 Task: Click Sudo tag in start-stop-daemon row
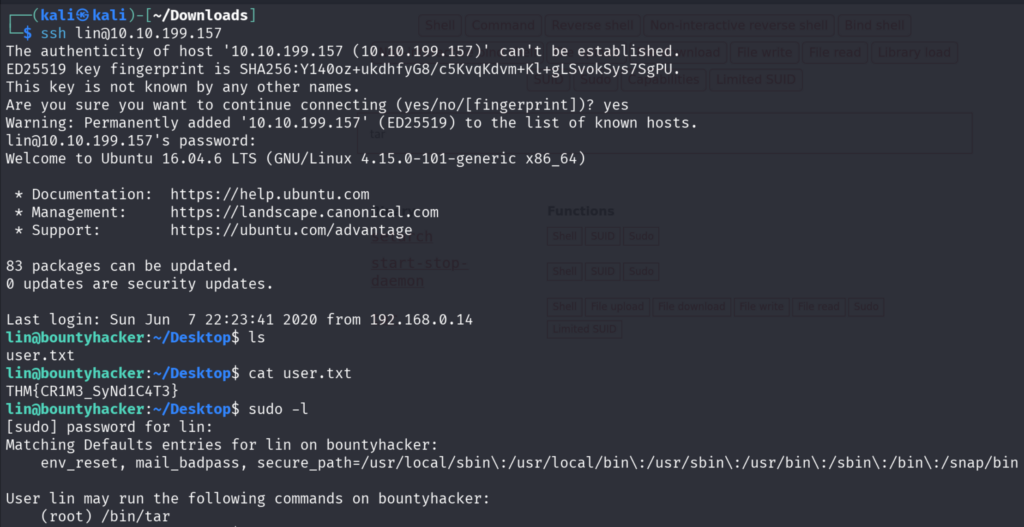point(640,271)
